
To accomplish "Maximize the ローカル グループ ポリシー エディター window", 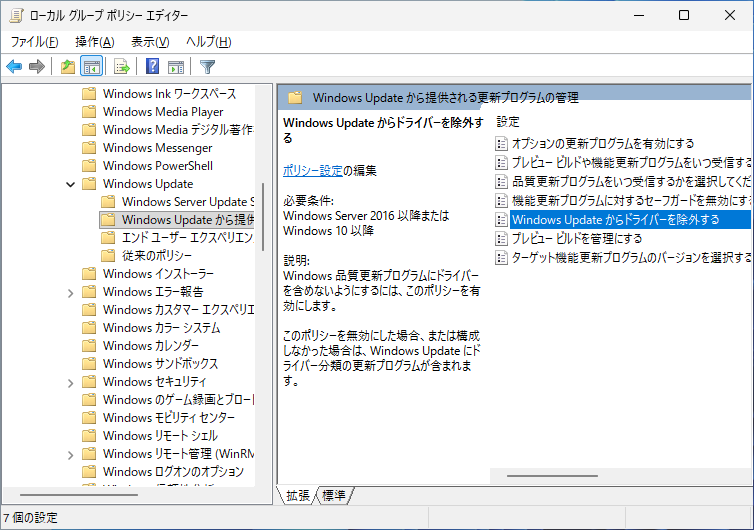I will point(684,15).
